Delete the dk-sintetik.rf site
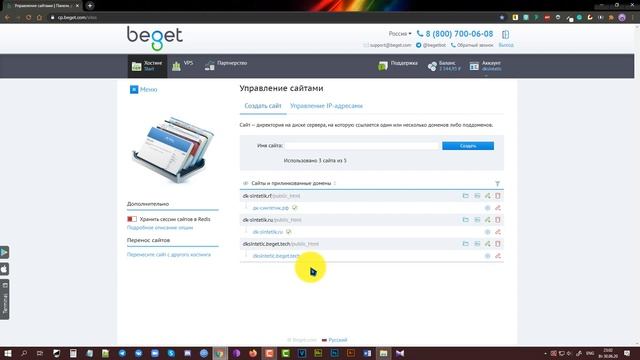640x360 pixels. pos(498,196)
